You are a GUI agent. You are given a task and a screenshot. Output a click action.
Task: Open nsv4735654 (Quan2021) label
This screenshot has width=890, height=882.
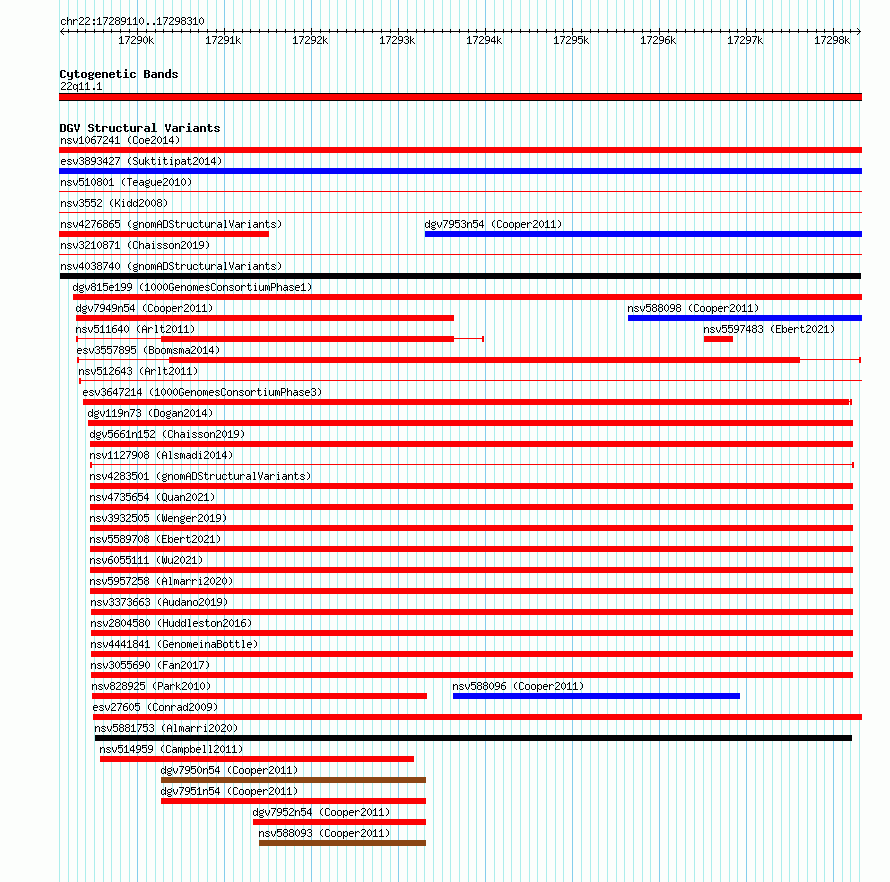pyautogui.click(x=152, y=497)
